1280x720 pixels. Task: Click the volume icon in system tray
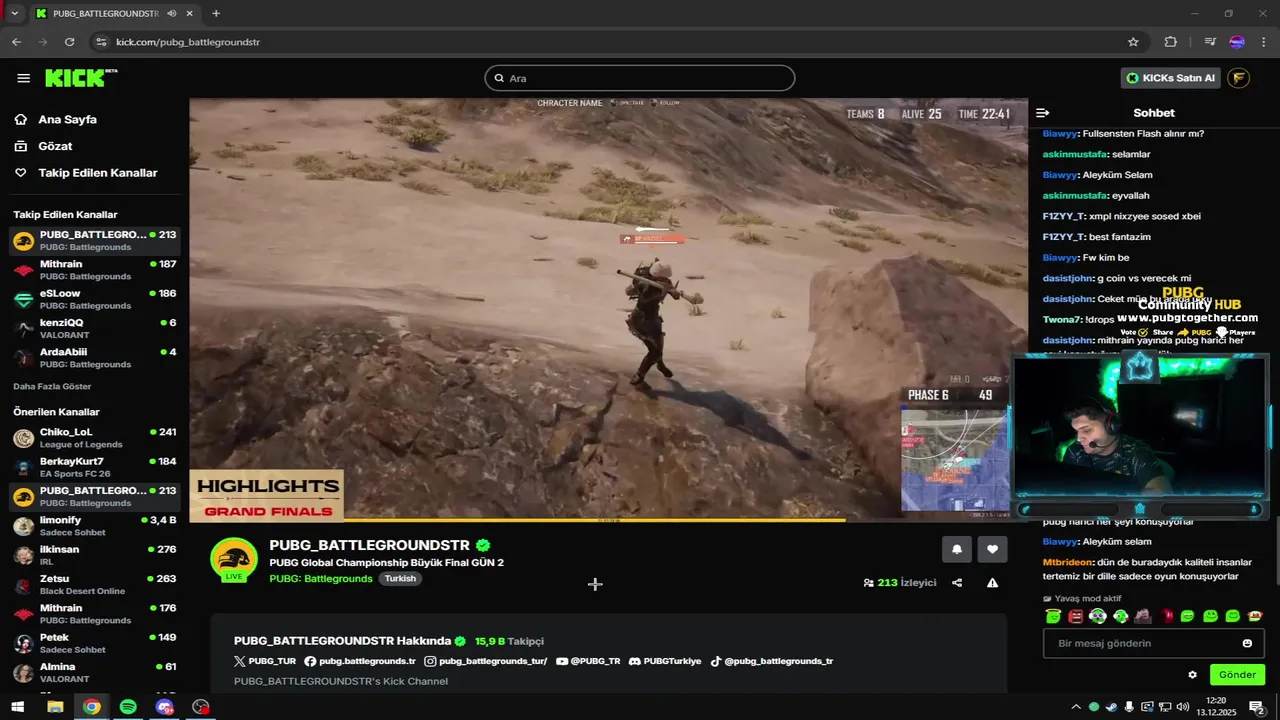coord(1183,707)
